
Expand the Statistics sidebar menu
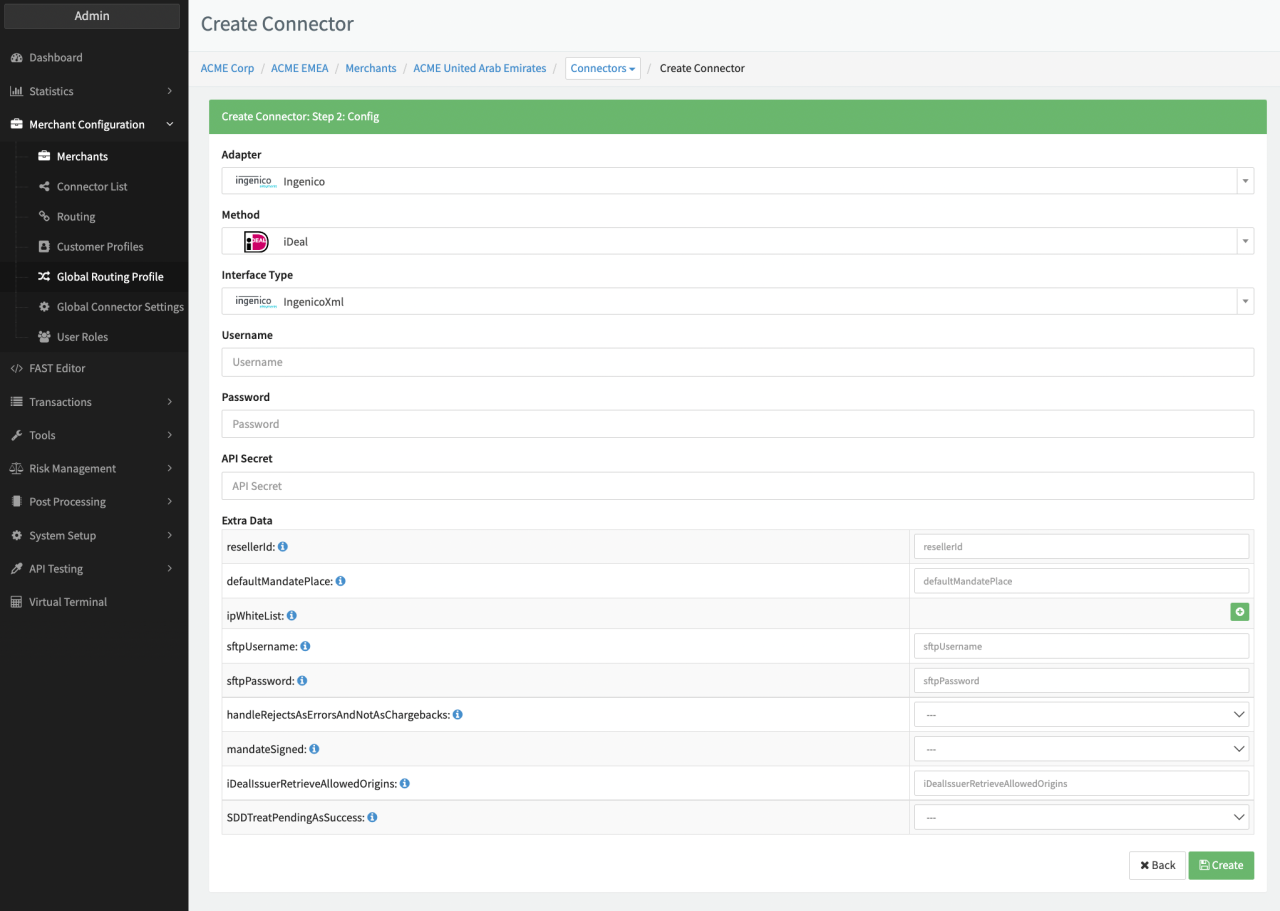click(x=92, y=91)
